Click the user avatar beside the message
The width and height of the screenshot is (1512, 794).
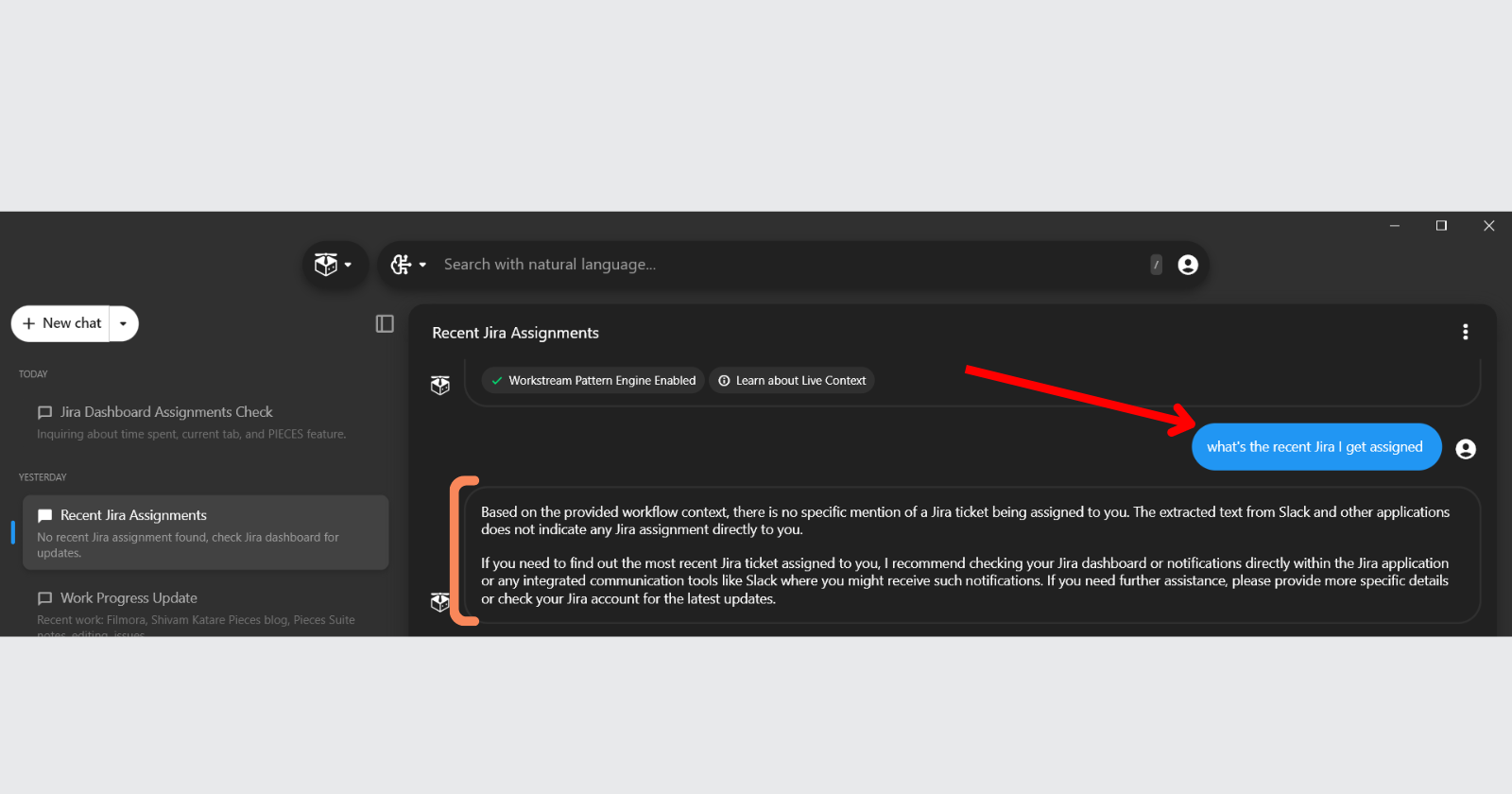[x=1466, y=449]
